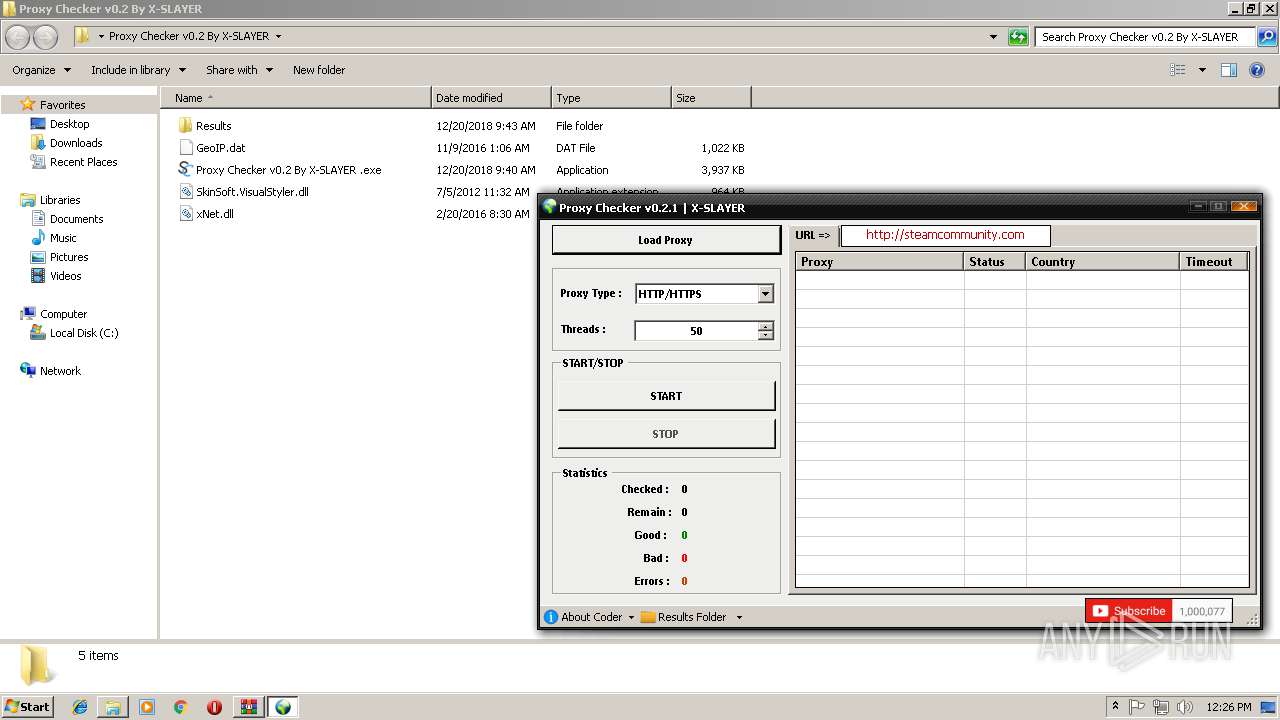The width and height of the screenshot is (1280, 720).
Task: Change view with the Views icon
Action: point(1178,70)
